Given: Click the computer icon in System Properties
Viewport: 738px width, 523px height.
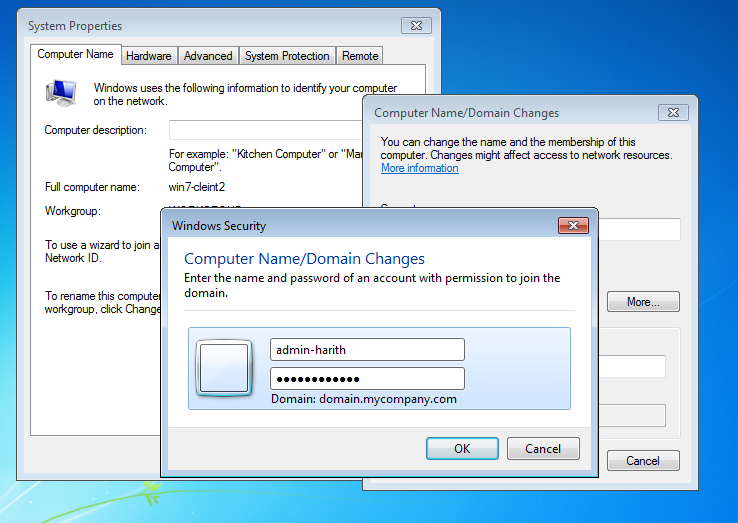Looking at the screenshot, I should [60, 92].
